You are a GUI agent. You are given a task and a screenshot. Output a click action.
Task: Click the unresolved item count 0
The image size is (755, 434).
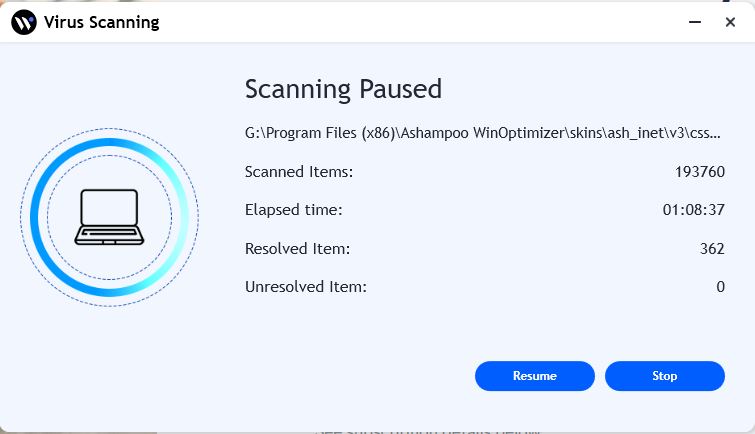click(720, 287)
